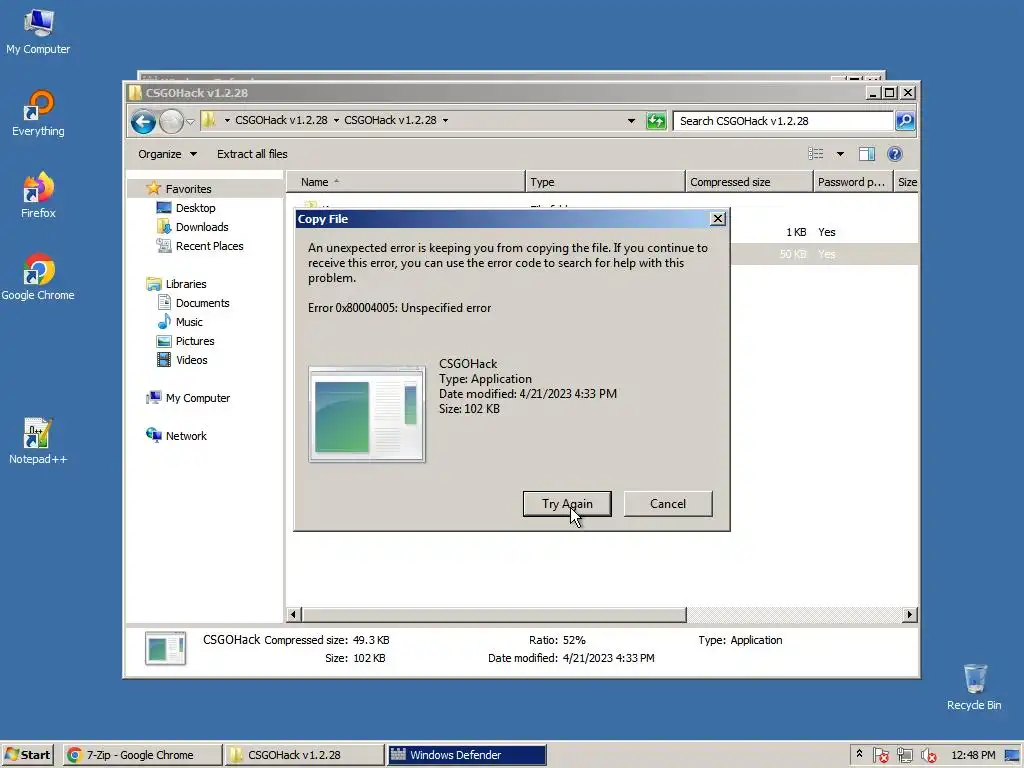Open the recent locations dropdown beside nav arrows
The image size is (1024, 768).
point(190,121)
